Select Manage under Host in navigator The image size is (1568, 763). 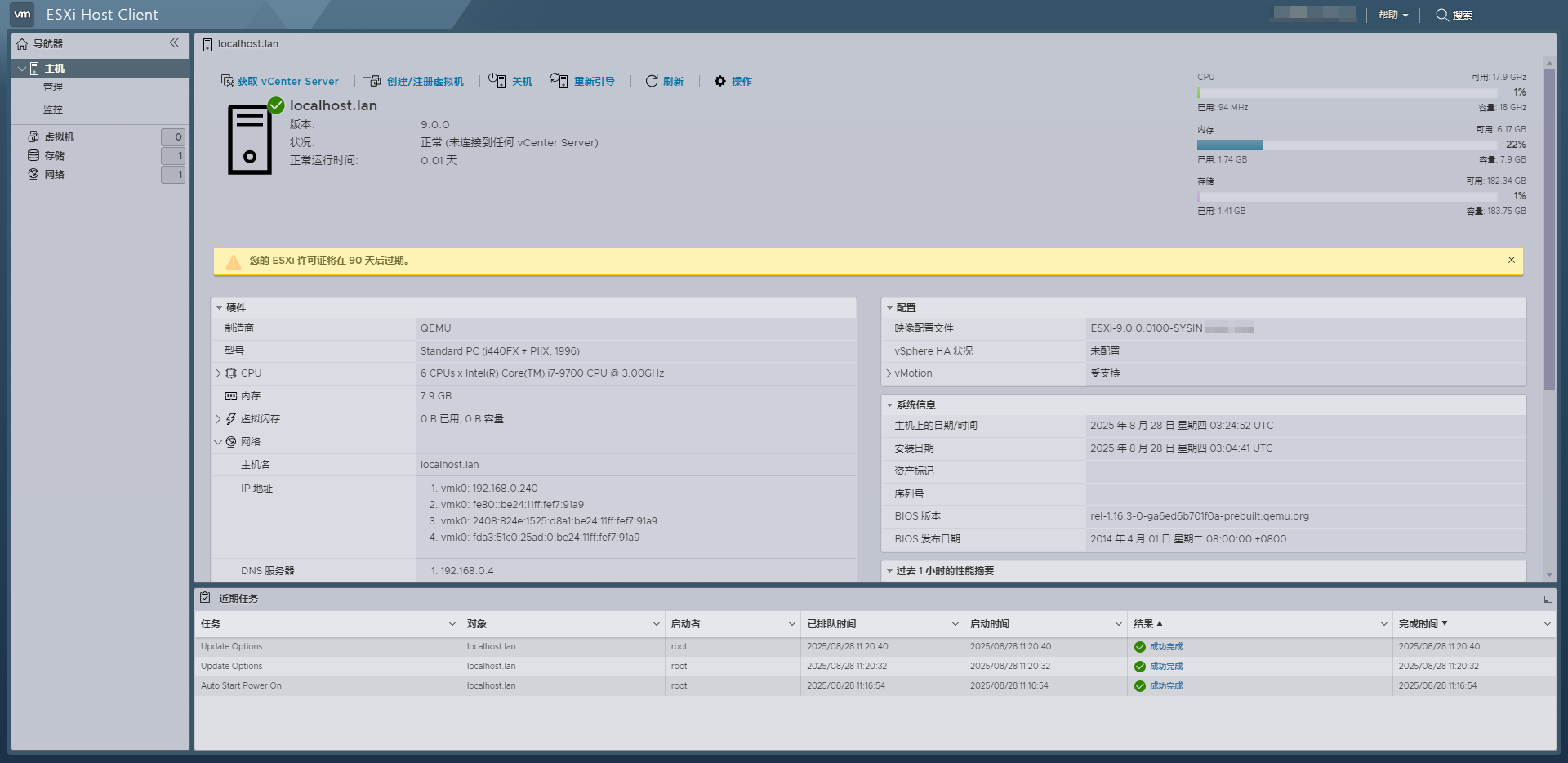point(53,87)
